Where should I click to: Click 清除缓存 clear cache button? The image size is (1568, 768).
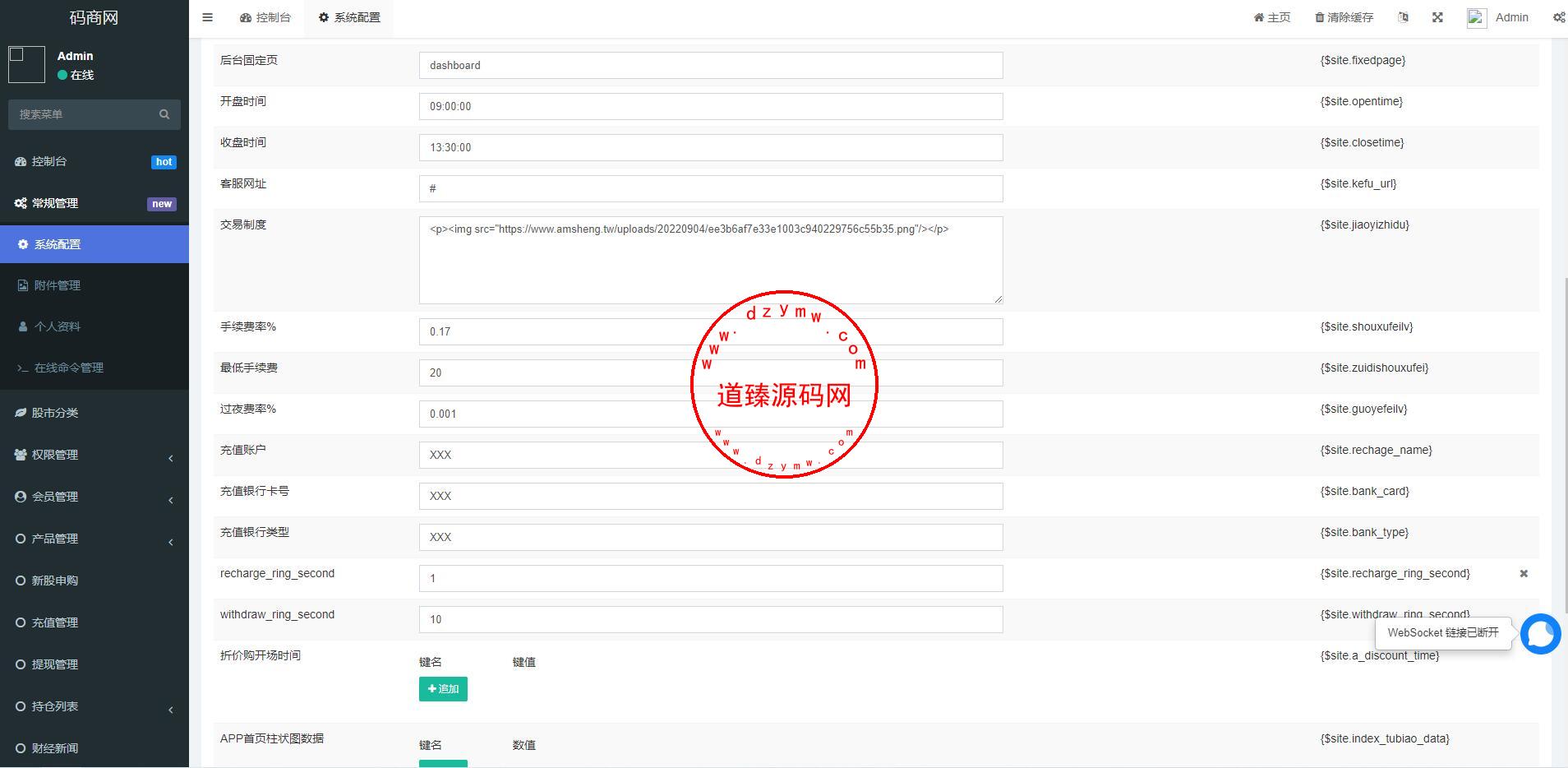coord(1344,17)
